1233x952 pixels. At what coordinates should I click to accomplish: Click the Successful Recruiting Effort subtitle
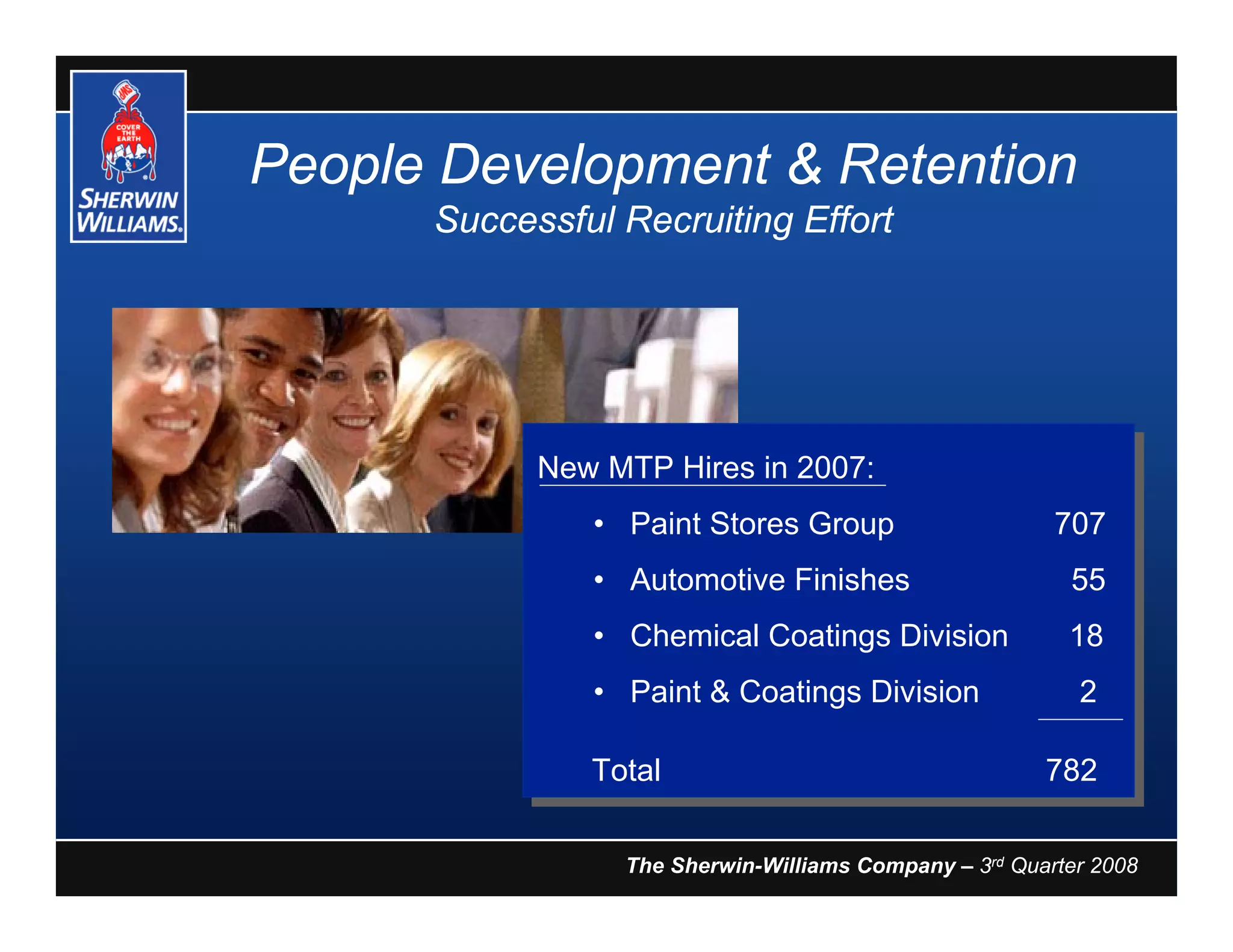point(663,220)
